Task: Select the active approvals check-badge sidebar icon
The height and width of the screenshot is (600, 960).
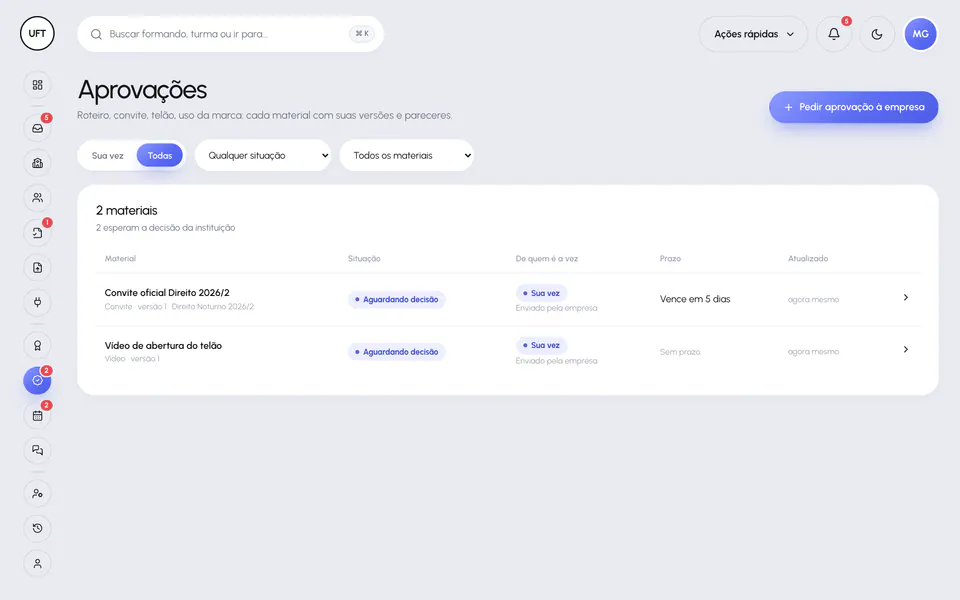Action: [x=37, y=381]
